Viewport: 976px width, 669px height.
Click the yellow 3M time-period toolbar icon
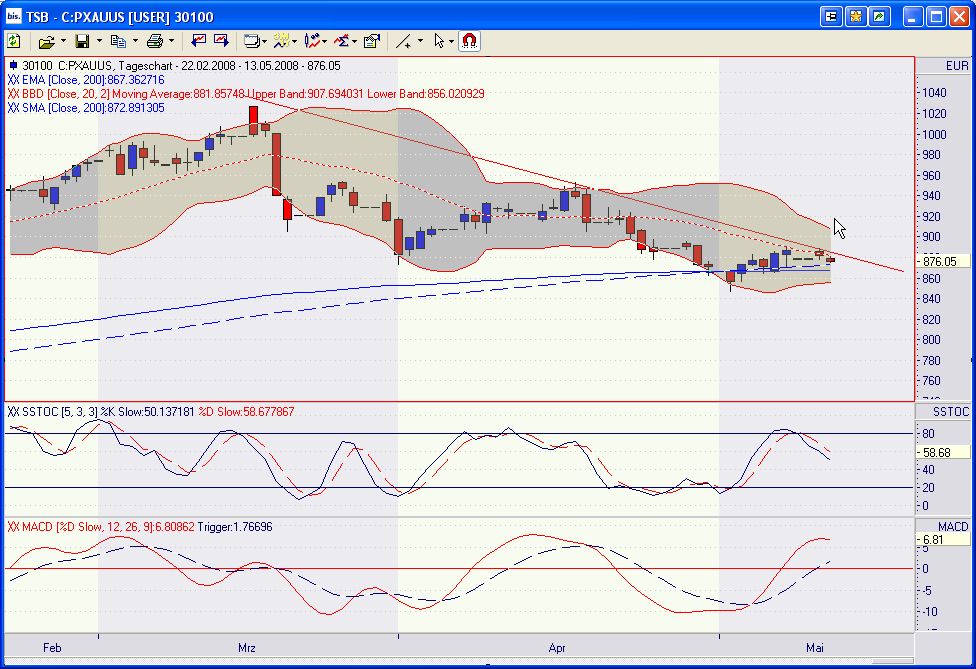(x=281, y=42)
